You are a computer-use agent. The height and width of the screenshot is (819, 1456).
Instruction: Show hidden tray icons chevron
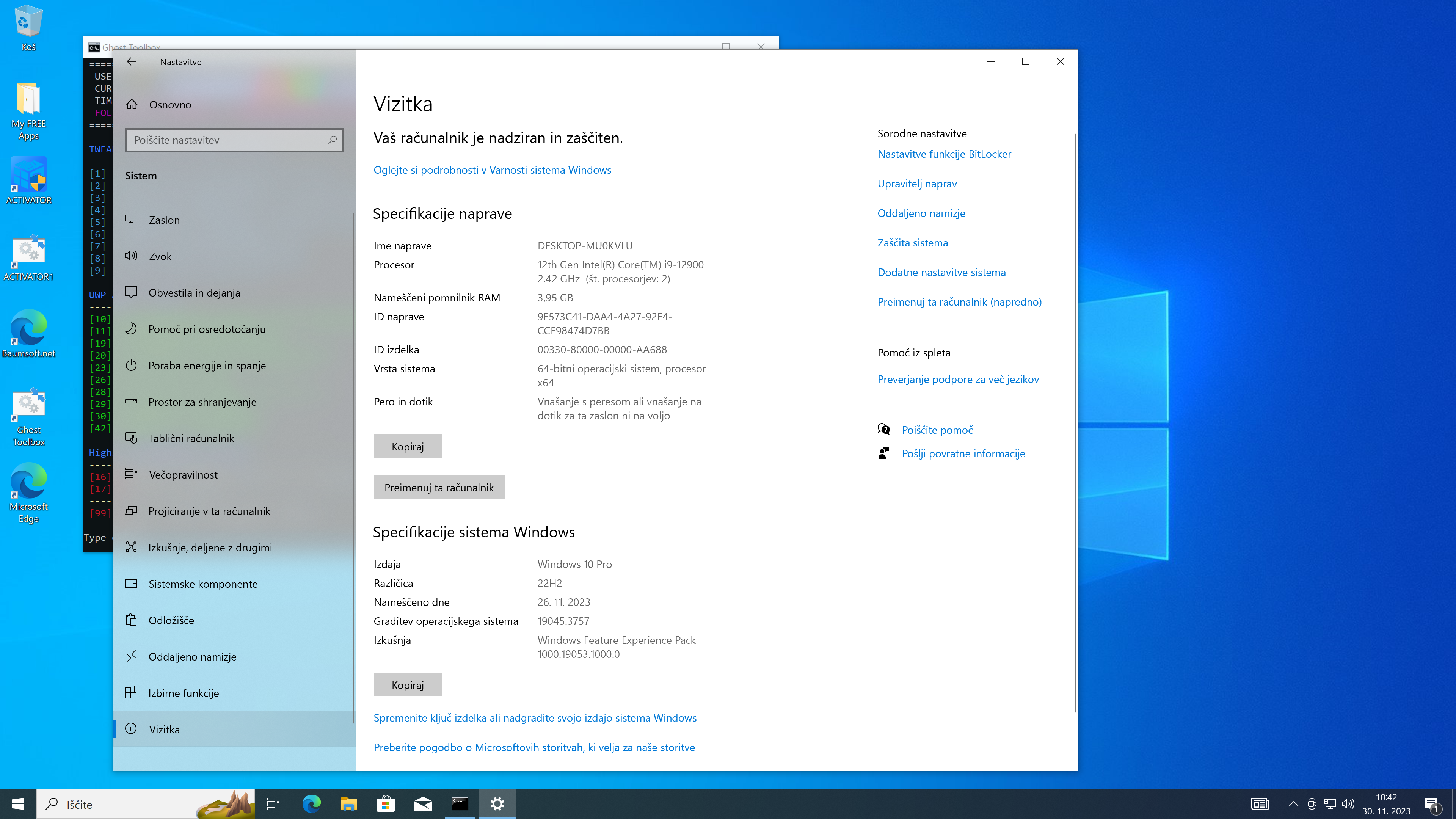coord(1293,804)
